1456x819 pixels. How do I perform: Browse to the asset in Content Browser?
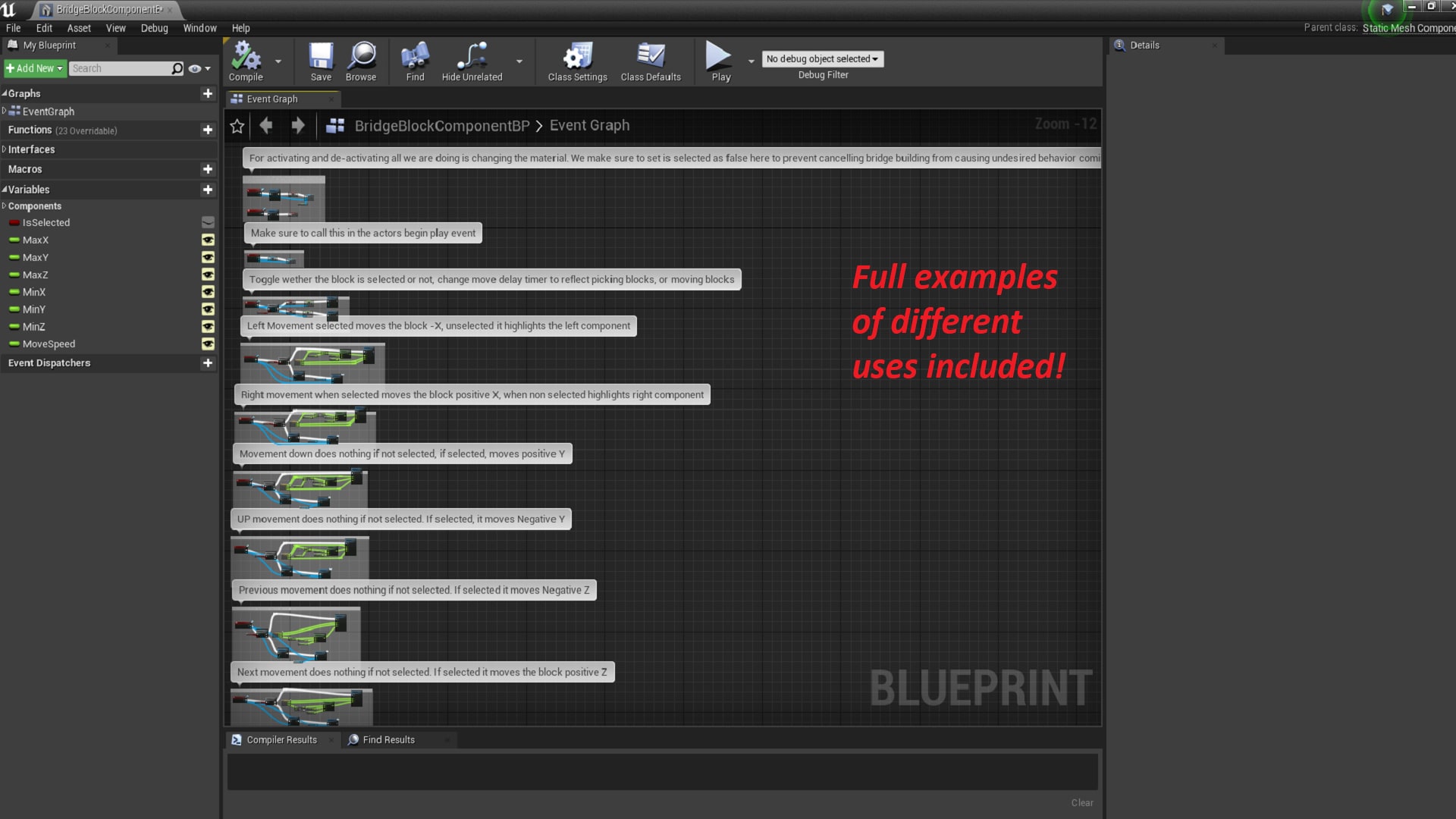click(361, 61)
